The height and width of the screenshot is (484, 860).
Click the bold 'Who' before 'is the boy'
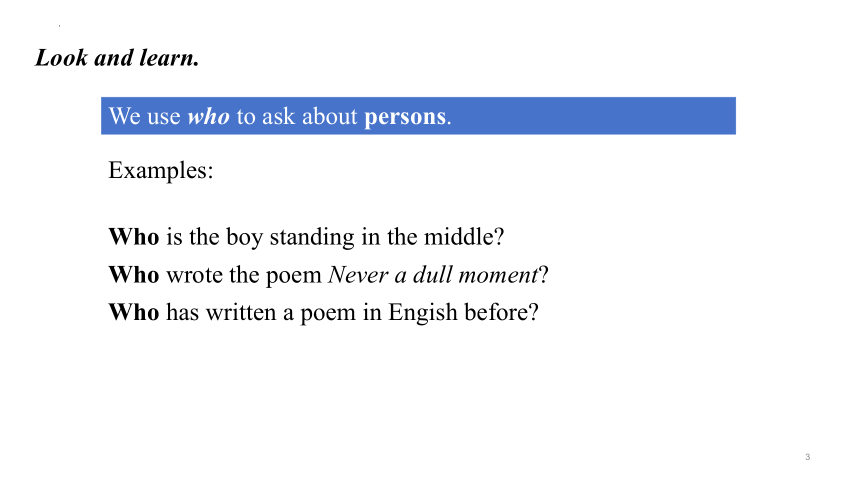pos(134,237)
